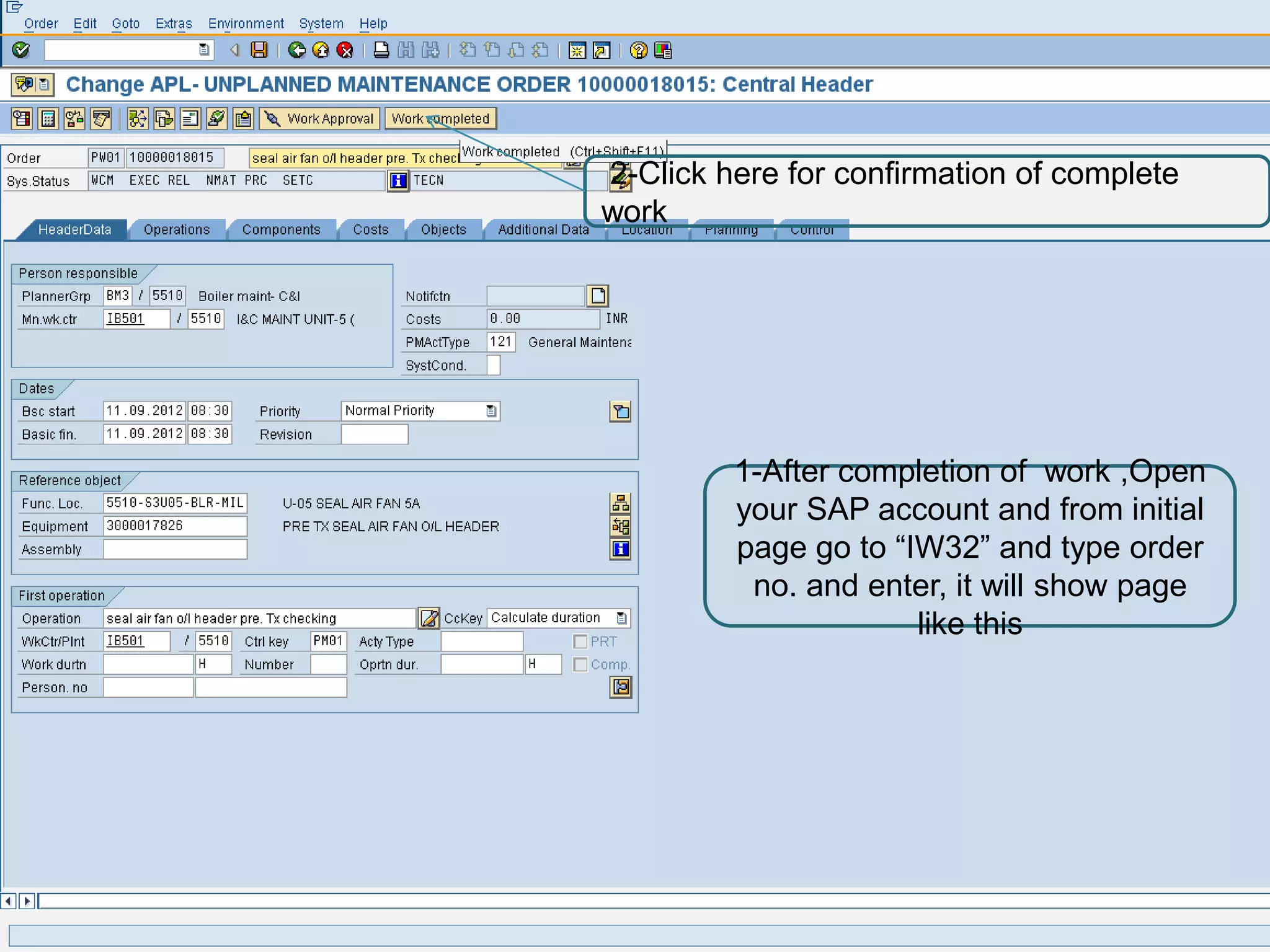This screenshot has width=1270, height=952.
Task: Click the Ctrl key PM01 field
Action: click(328, 641)
